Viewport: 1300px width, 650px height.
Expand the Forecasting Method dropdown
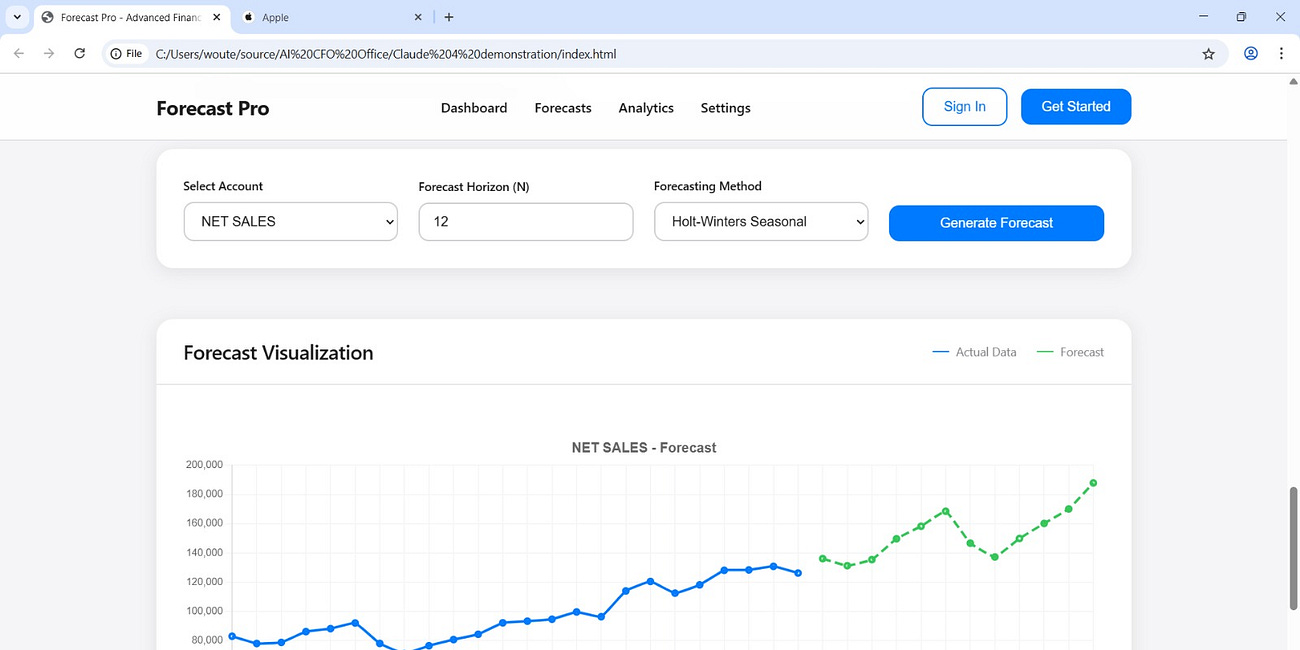click(x=761, y=222)
